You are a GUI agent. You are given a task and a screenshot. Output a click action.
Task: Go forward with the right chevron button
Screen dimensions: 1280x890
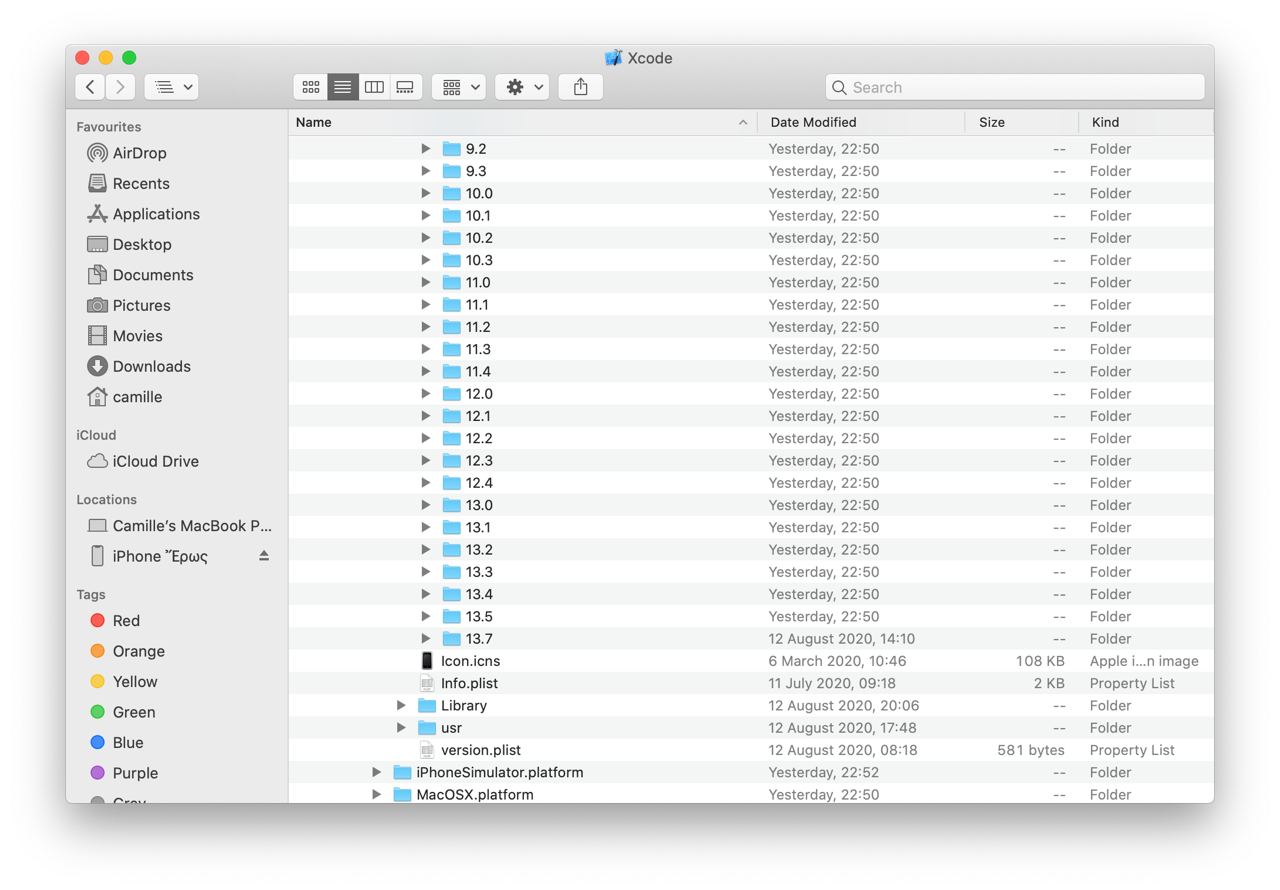pos(121,87)
